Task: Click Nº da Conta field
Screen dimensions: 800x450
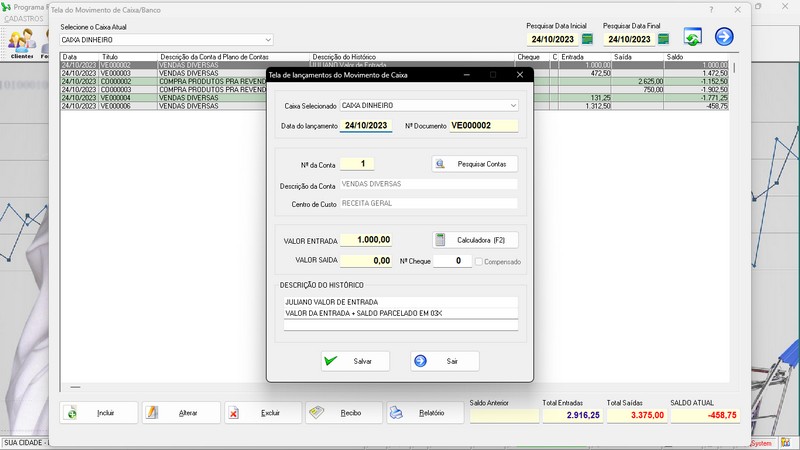Action: [357, 164]
